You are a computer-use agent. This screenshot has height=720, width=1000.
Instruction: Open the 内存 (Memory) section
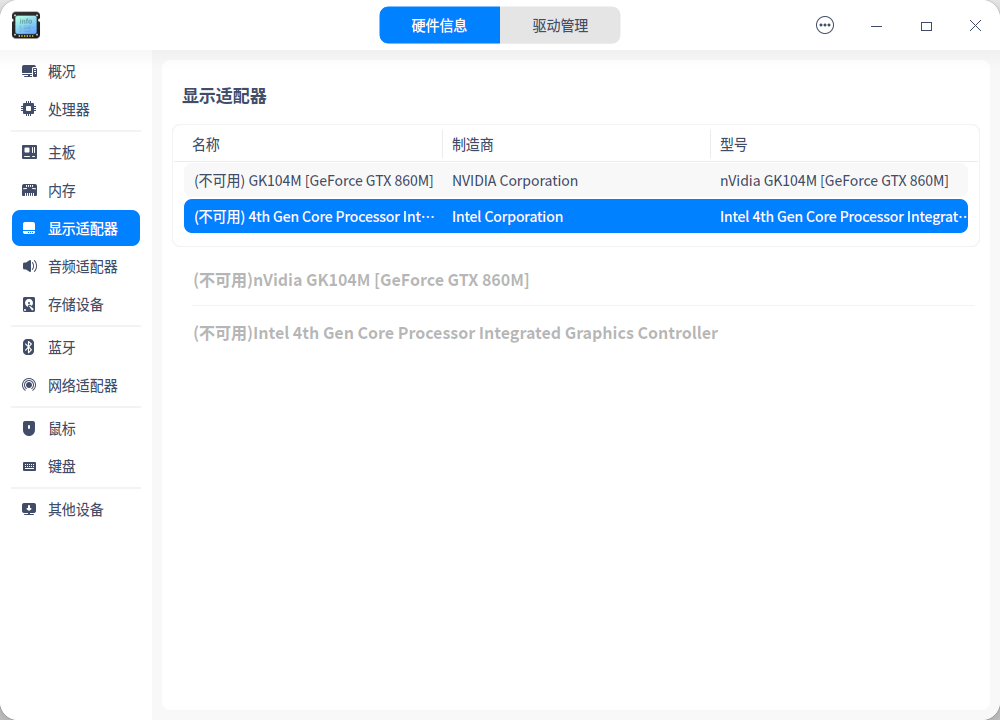[x=60, y=189]
